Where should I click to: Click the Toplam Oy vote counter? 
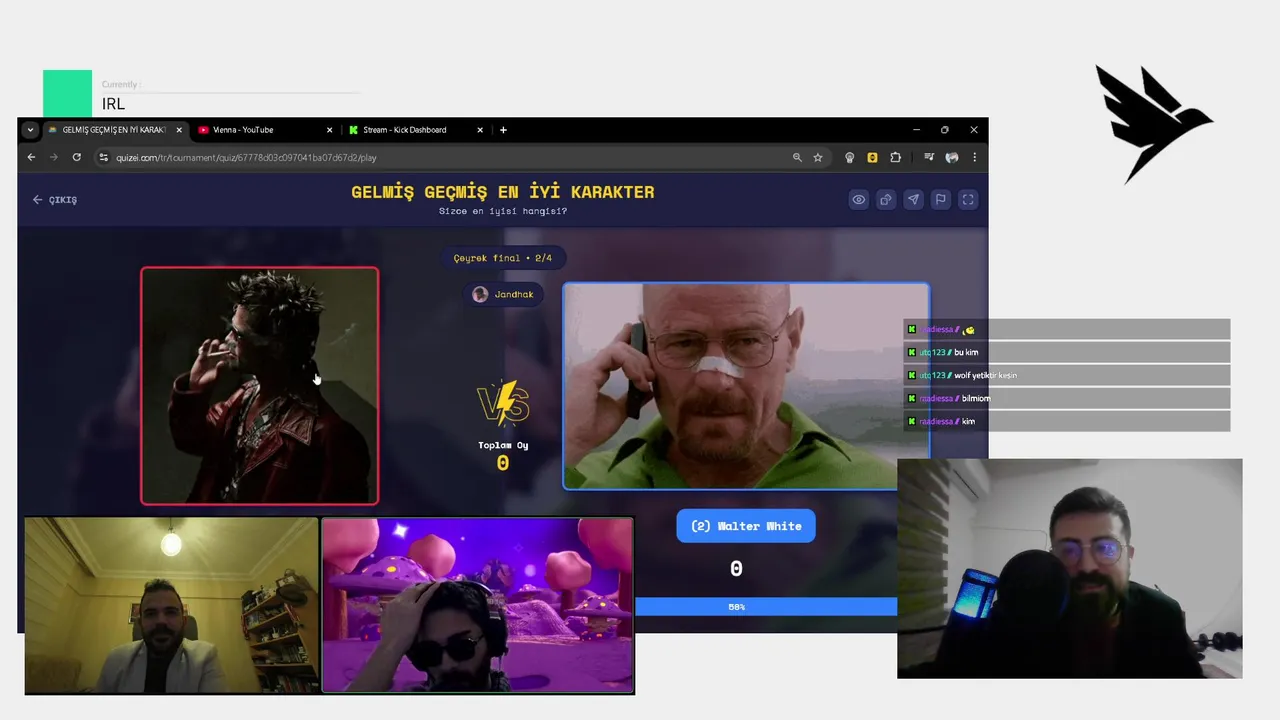[x=503, y=455]
